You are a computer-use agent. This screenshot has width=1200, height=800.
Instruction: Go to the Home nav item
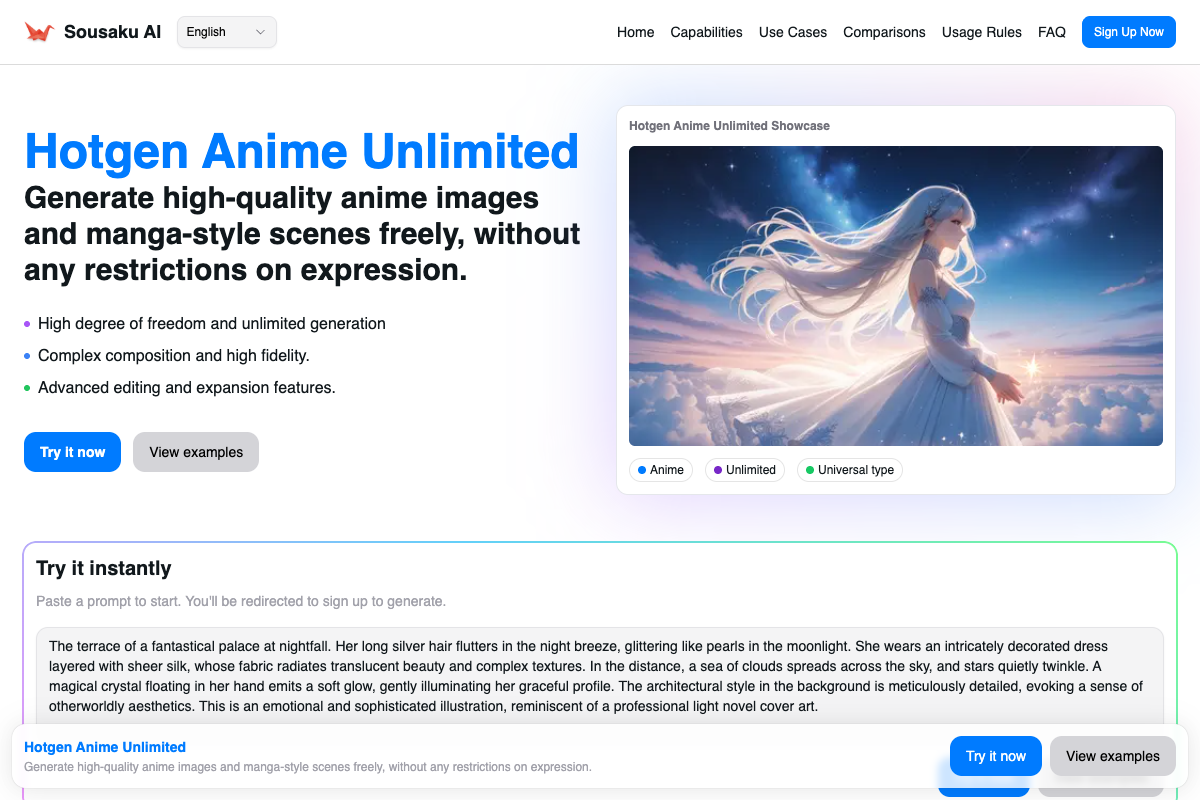coord(635,32)
